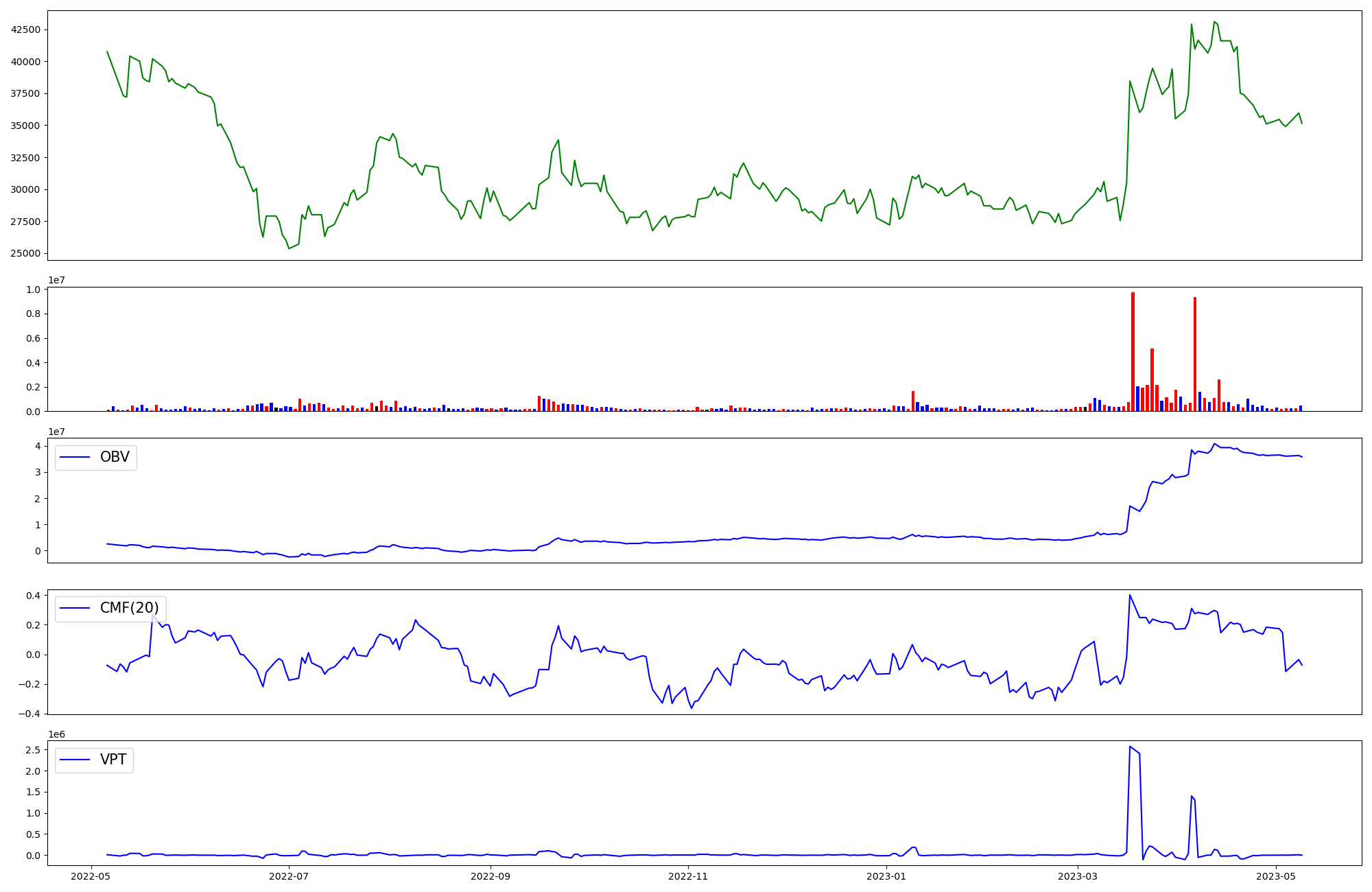Click the CMF(20) legend label
The width and height of the screenshot is (1372, 892).
129,609
